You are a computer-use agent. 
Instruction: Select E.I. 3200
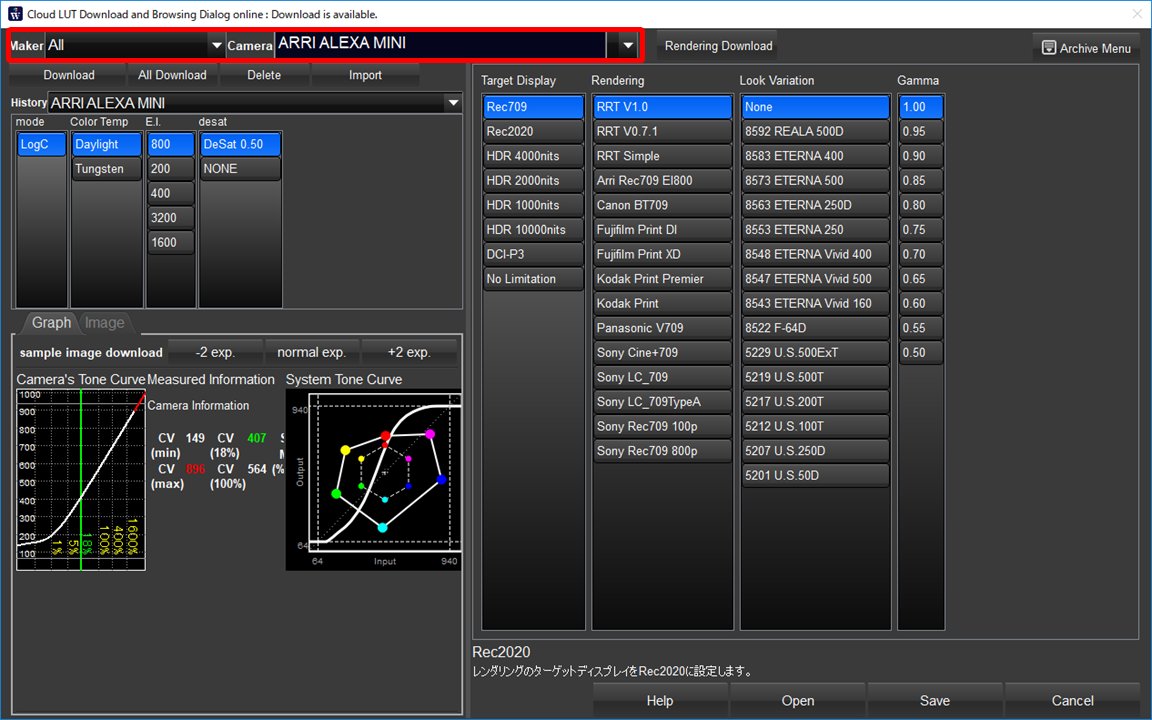click(x=170, y=217)
